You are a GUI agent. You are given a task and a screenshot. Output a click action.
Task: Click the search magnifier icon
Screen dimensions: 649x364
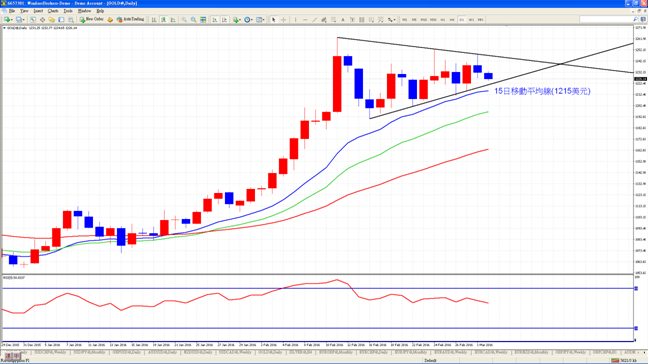pos(635,19)
